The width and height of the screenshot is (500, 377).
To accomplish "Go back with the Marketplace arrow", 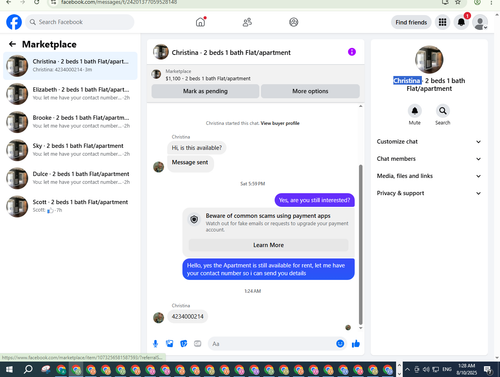I will click(x=12, y=44).
